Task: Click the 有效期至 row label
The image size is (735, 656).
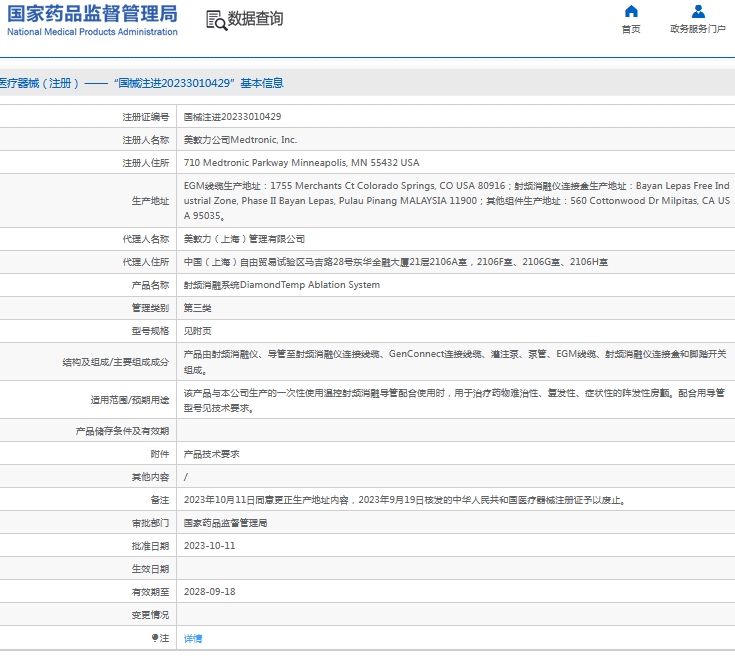Action: click(150, 592)
